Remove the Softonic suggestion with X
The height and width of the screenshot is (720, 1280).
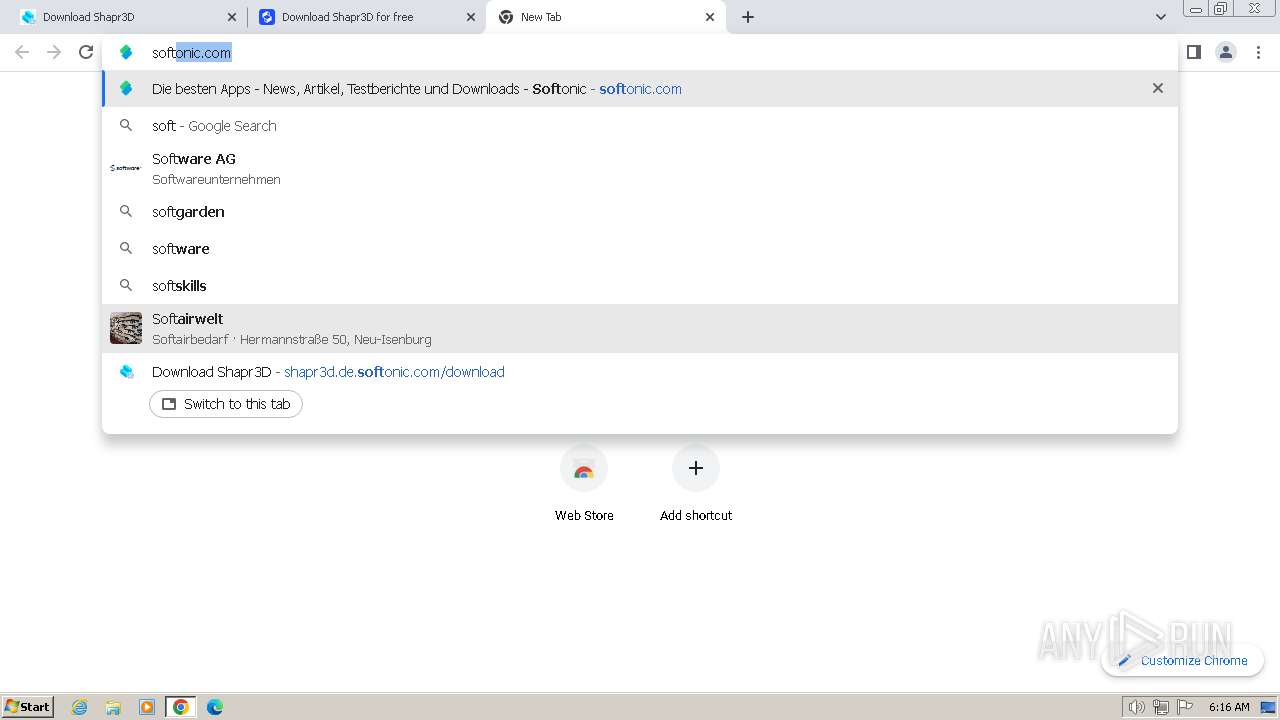click(x=1158, y=88)
